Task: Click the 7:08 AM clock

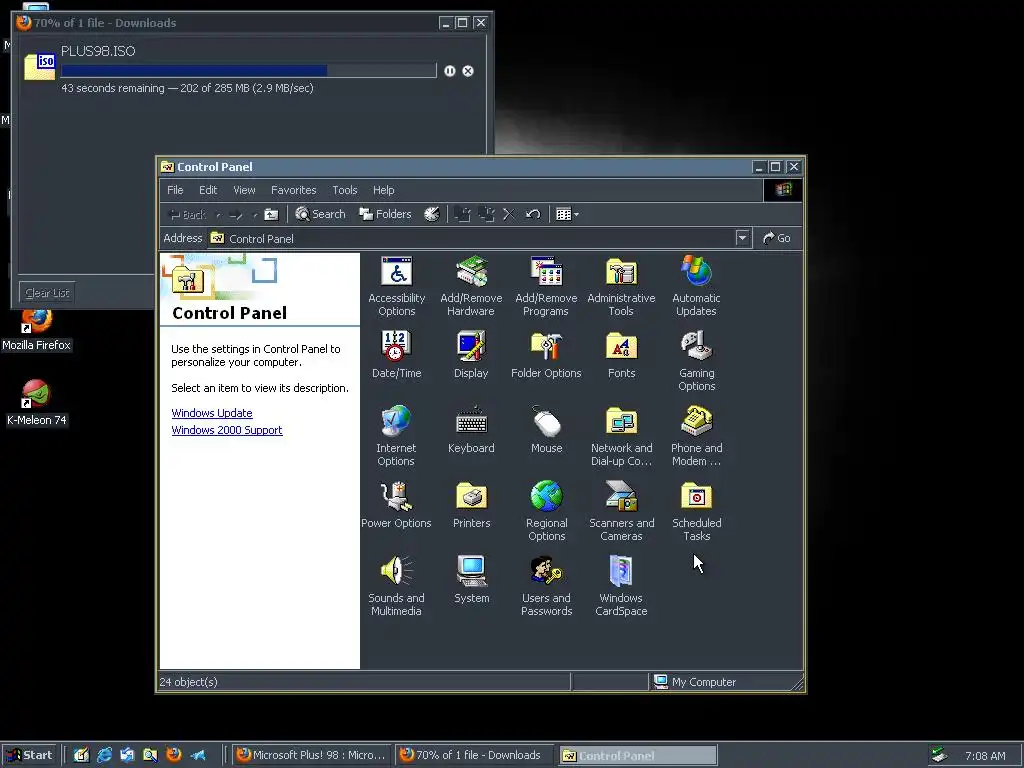Action: click(985, 756)
